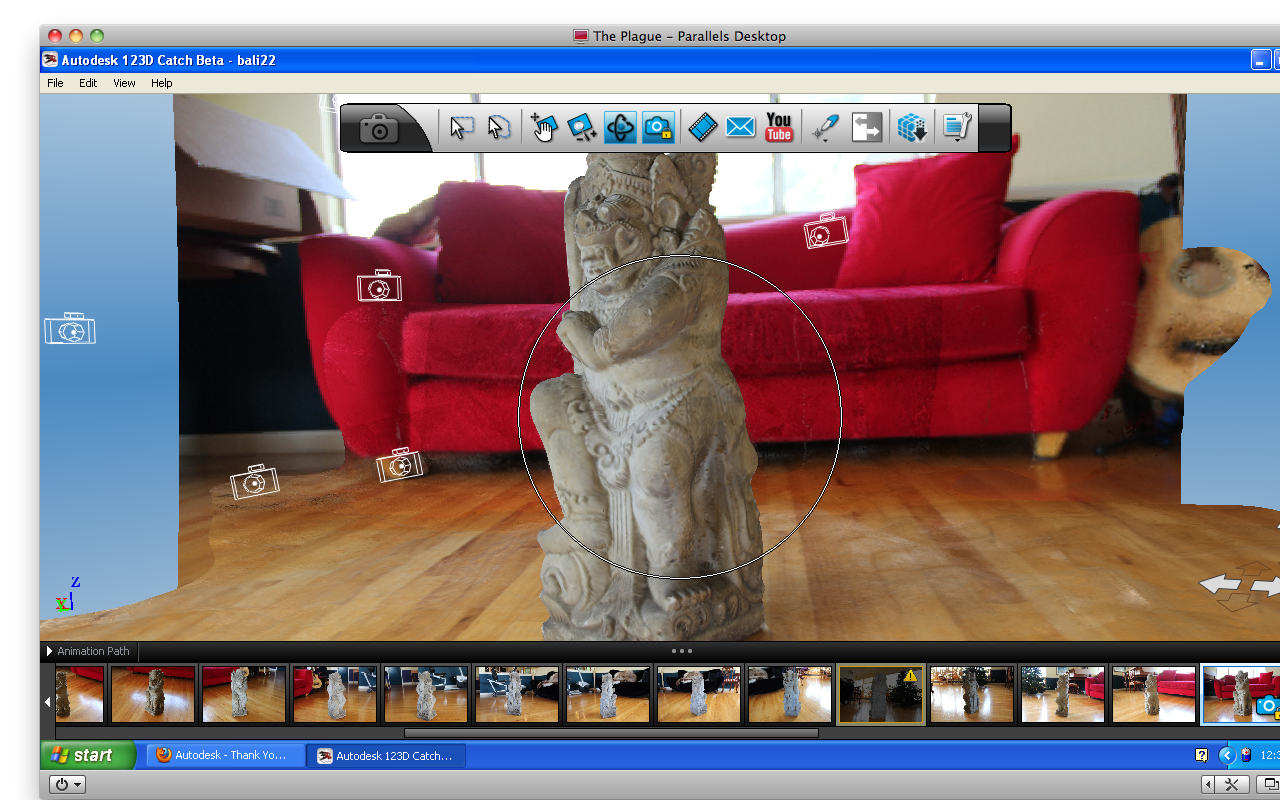This screenshot has height=800, width=1280.
Task: Activate the Pan hand tool
Action: pyautogui.click(x=543, y=128)
